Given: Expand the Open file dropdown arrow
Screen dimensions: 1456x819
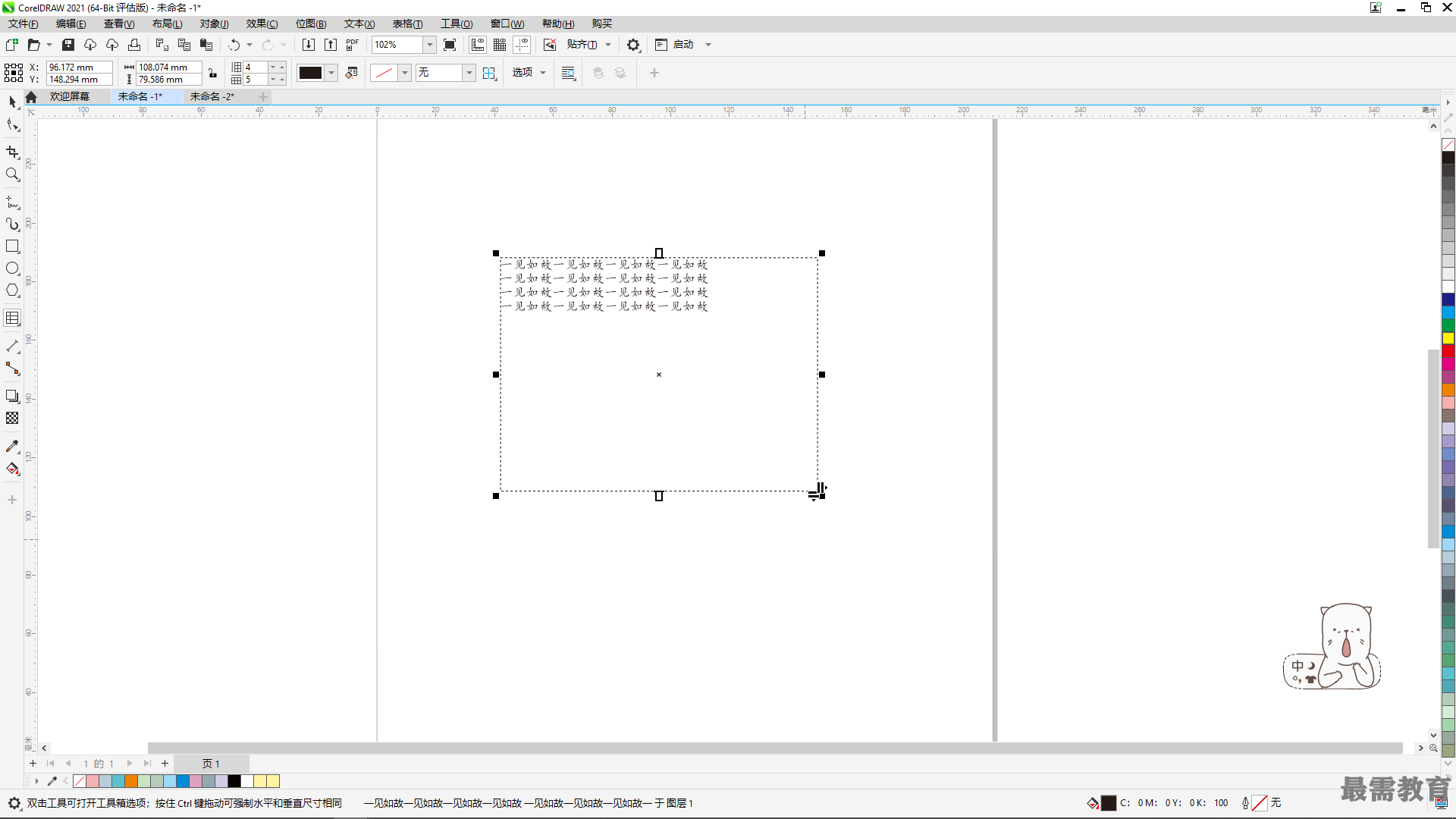Looking at the screenshot, I should coord(49,45).
